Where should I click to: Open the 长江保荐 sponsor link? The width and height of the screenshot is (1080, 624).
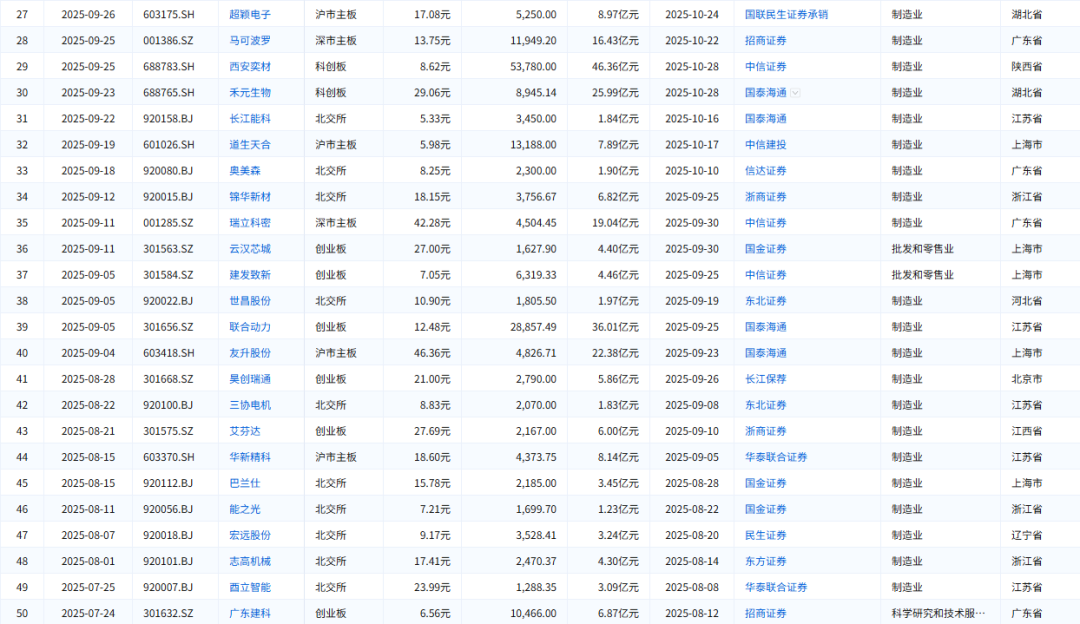tap(766, 379)
